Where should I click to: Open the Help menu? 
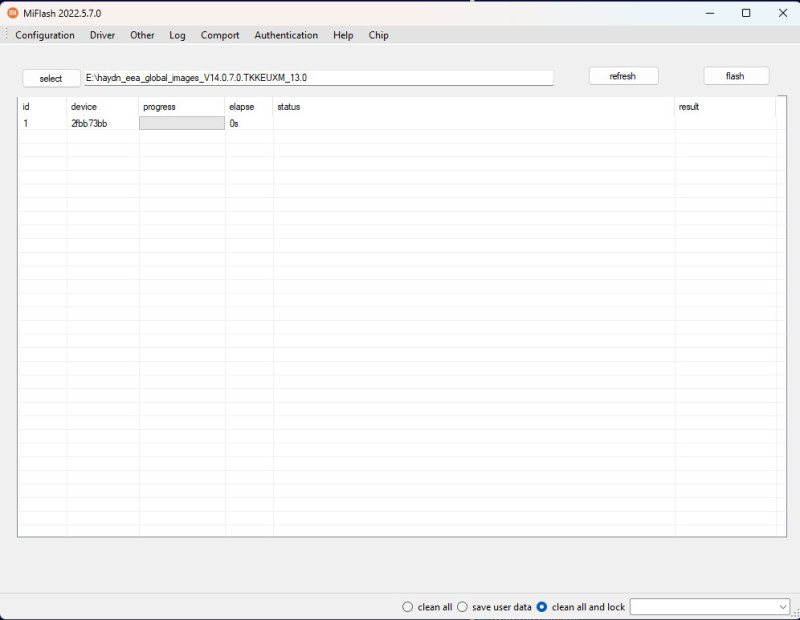pyautogui.click(x=343, y=35)
